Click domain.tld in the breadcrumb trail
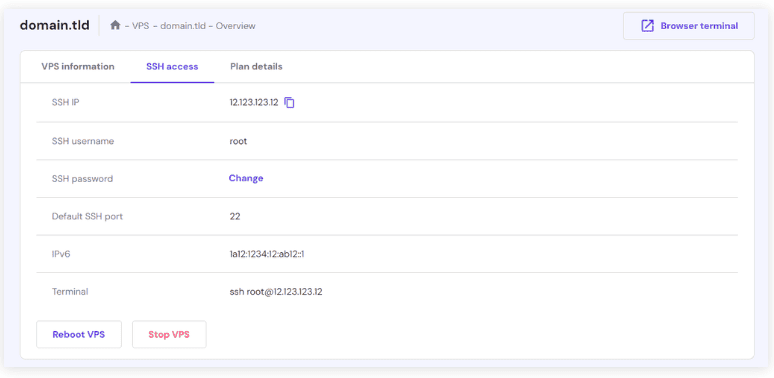Screen dimensions: 774x378 coord(183,26)
